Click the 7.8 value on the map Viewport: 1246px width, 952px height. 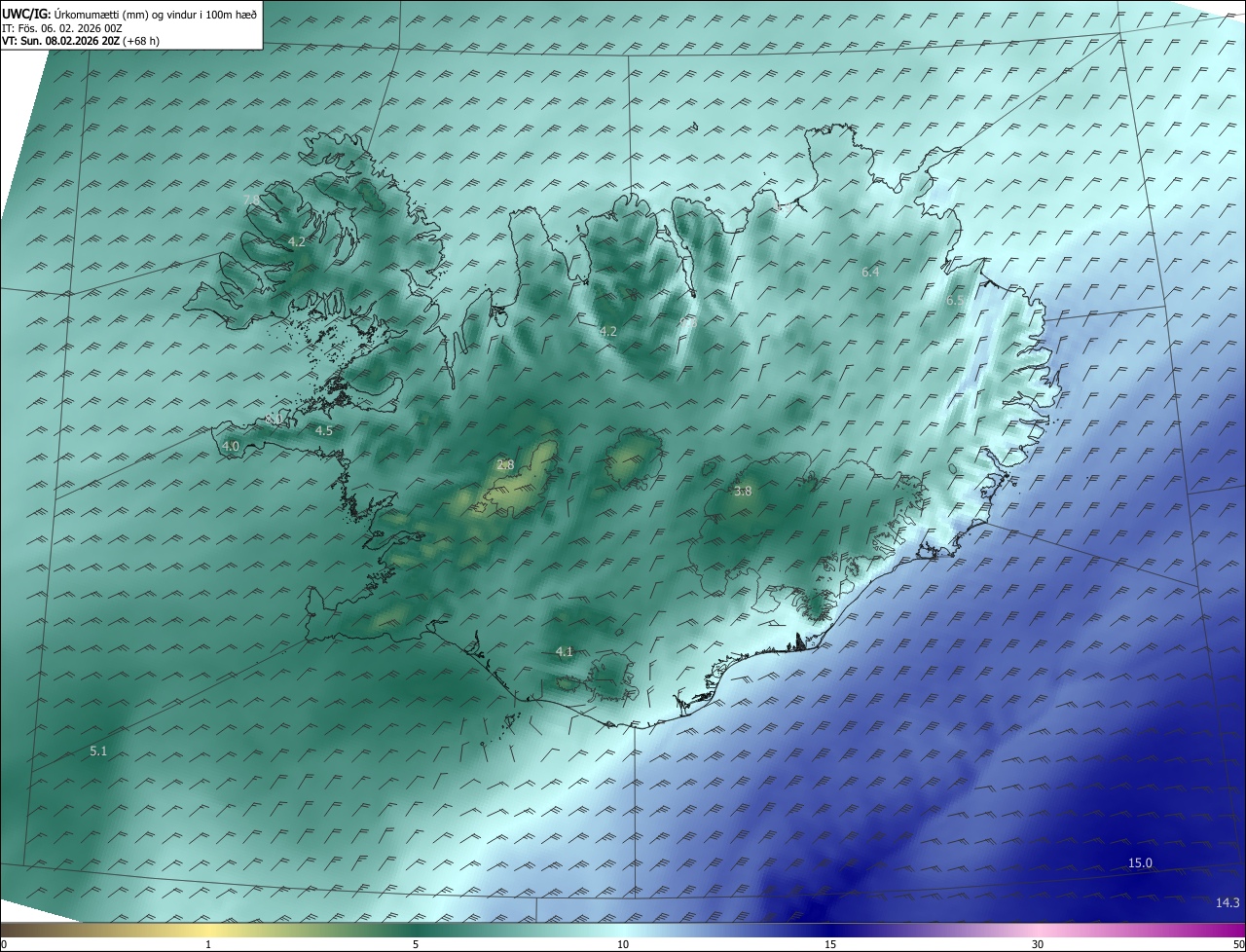click(251, 200)
